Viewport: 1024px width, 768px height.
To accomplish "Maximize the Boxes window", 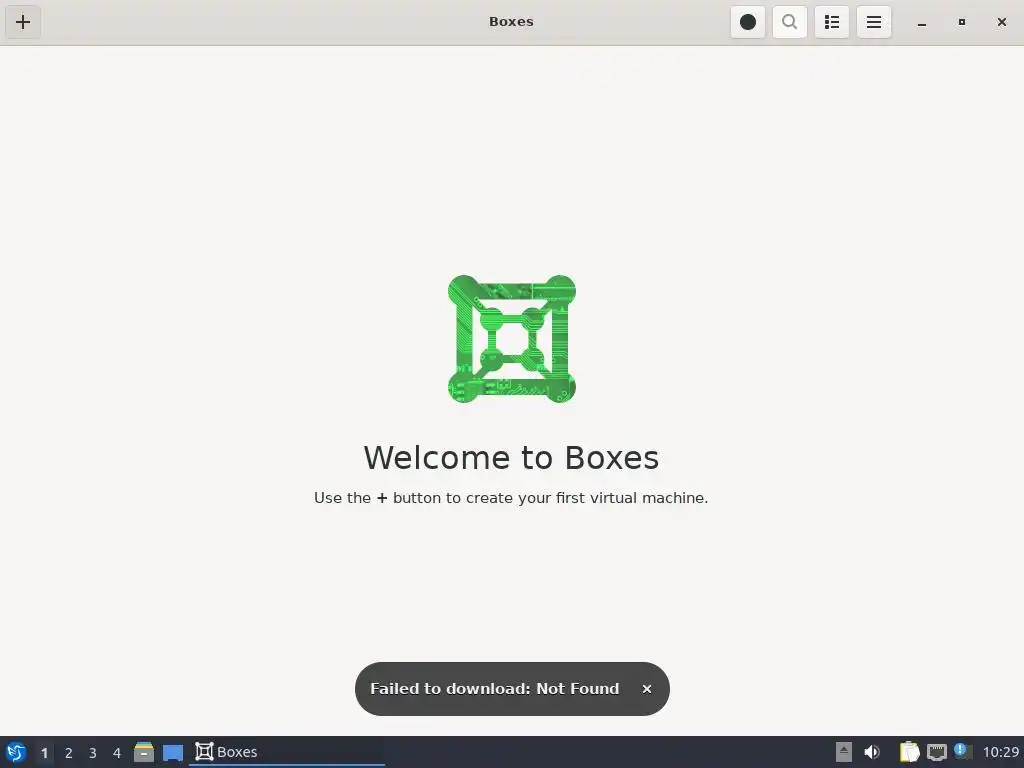I will [962, 22].
